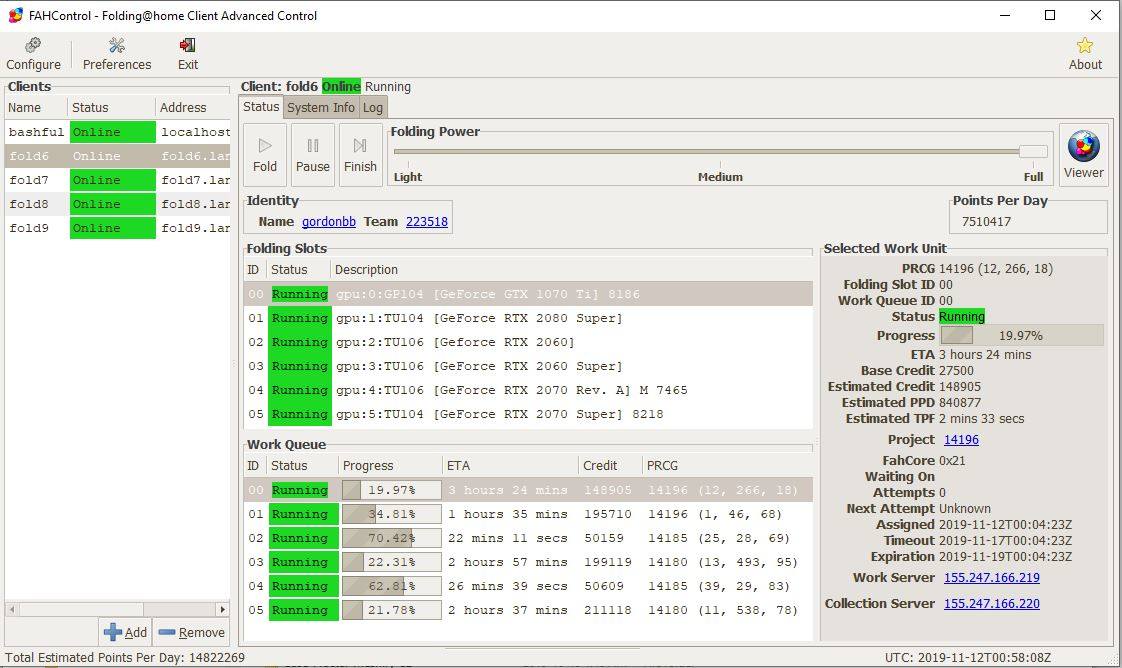Open Preferences from the toolbar
This screenshot has height=668, width=1122.
point(117,54)
